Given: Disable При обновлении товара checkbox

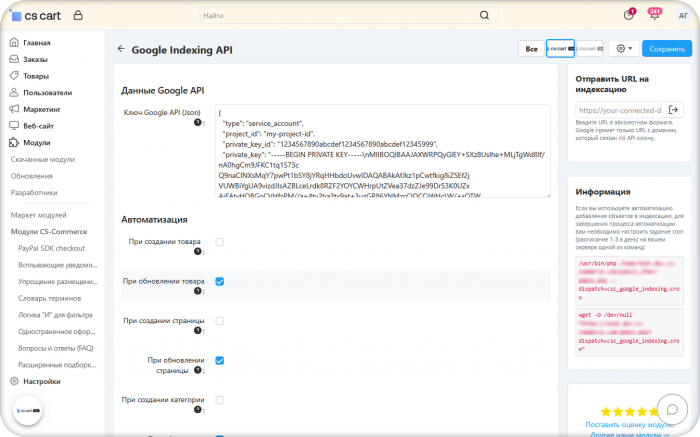Looking at the screenshot, I should [219, 281].
